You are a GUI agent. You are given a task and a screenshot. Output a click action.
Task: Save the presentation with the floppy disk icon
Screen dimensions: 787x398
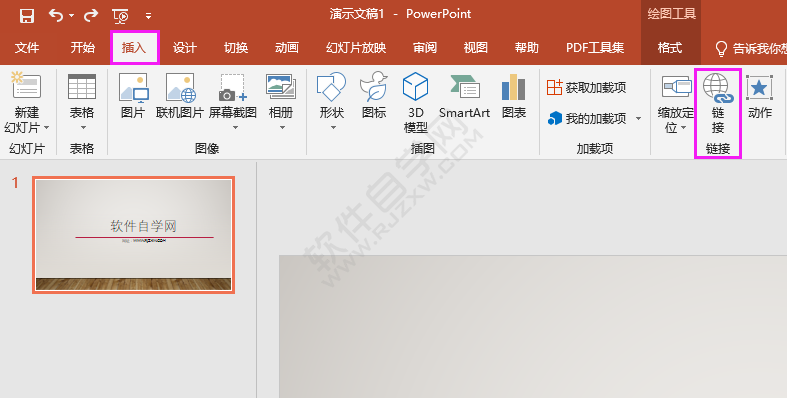click(x=27, y=16)
